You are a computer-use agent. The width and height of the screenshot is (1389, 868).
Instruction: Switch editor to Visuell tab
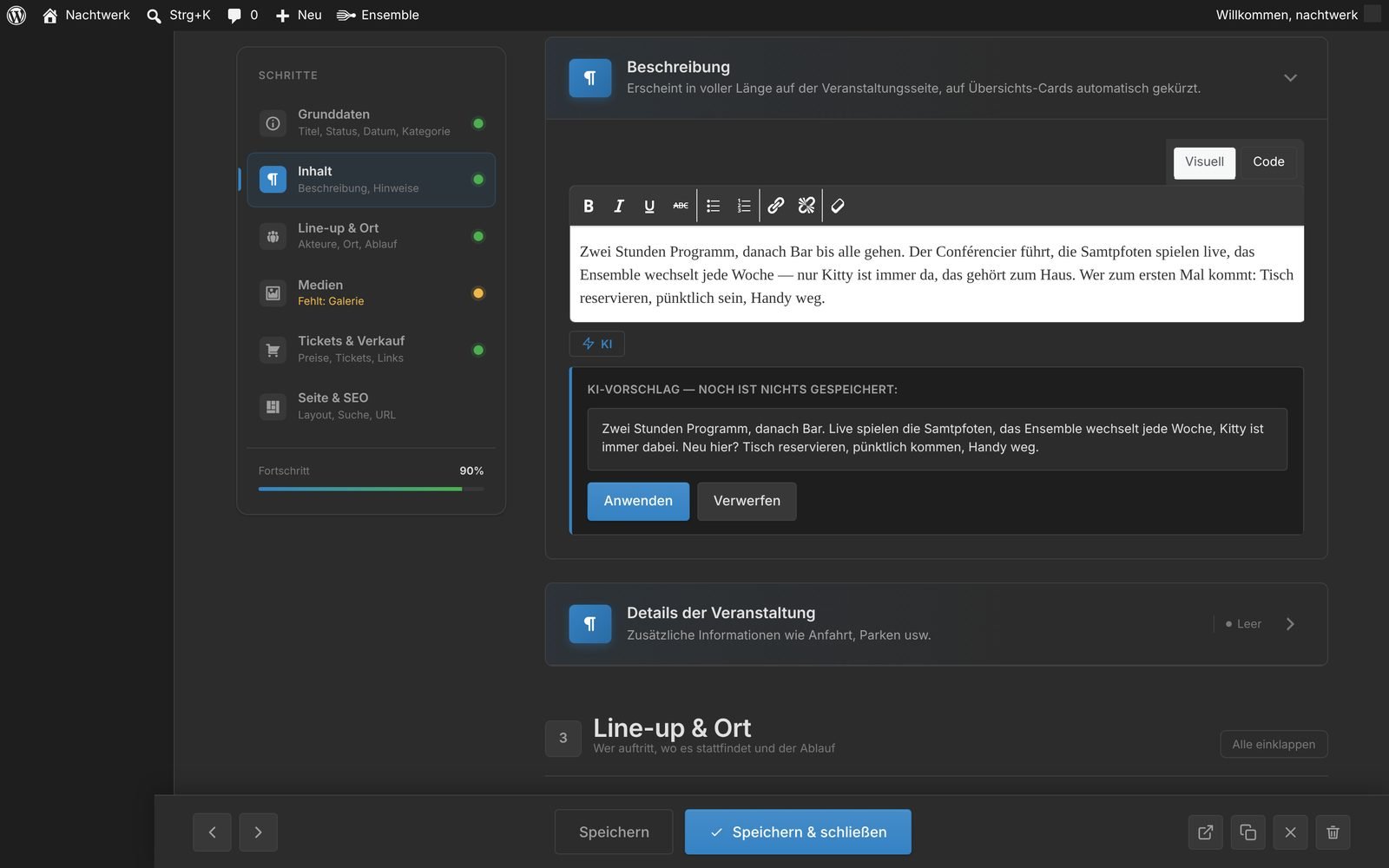(1204, 162)
